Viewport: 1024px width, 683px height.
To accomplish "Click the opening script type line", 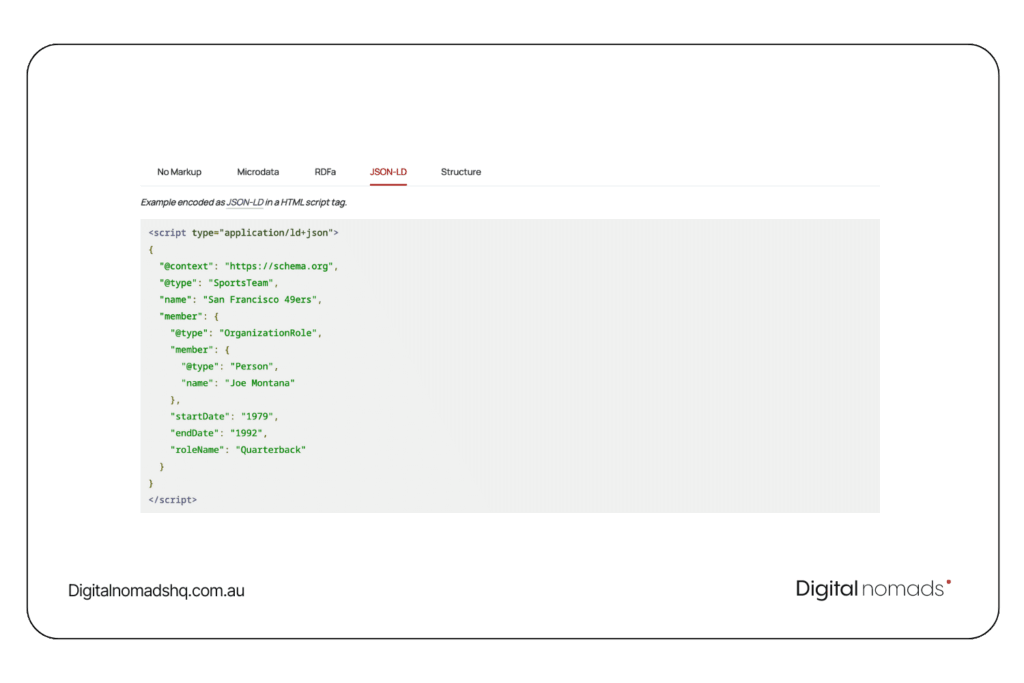I will coord(243,233).
